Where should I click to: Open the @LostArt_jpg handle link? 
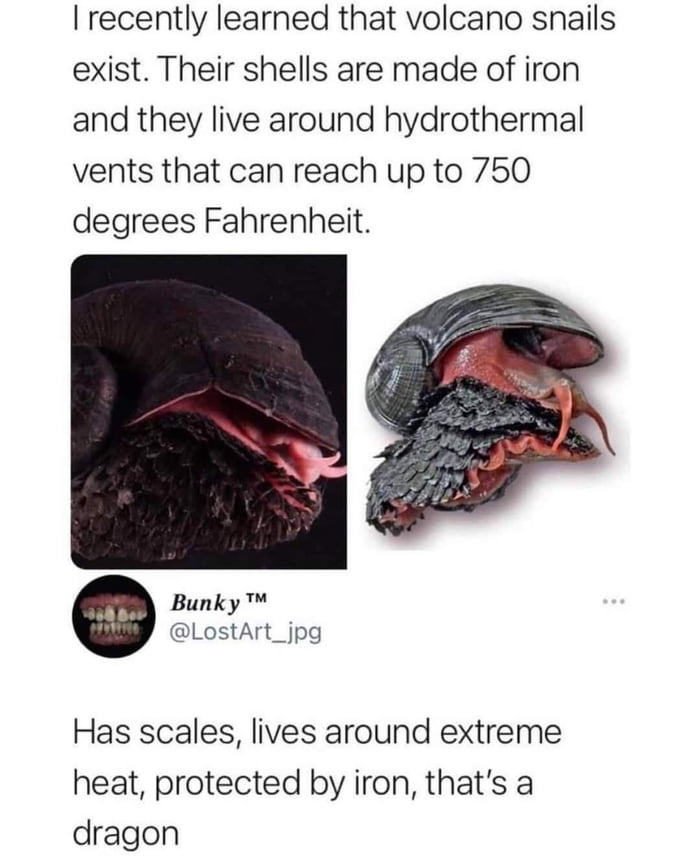[x=246, y=633]
